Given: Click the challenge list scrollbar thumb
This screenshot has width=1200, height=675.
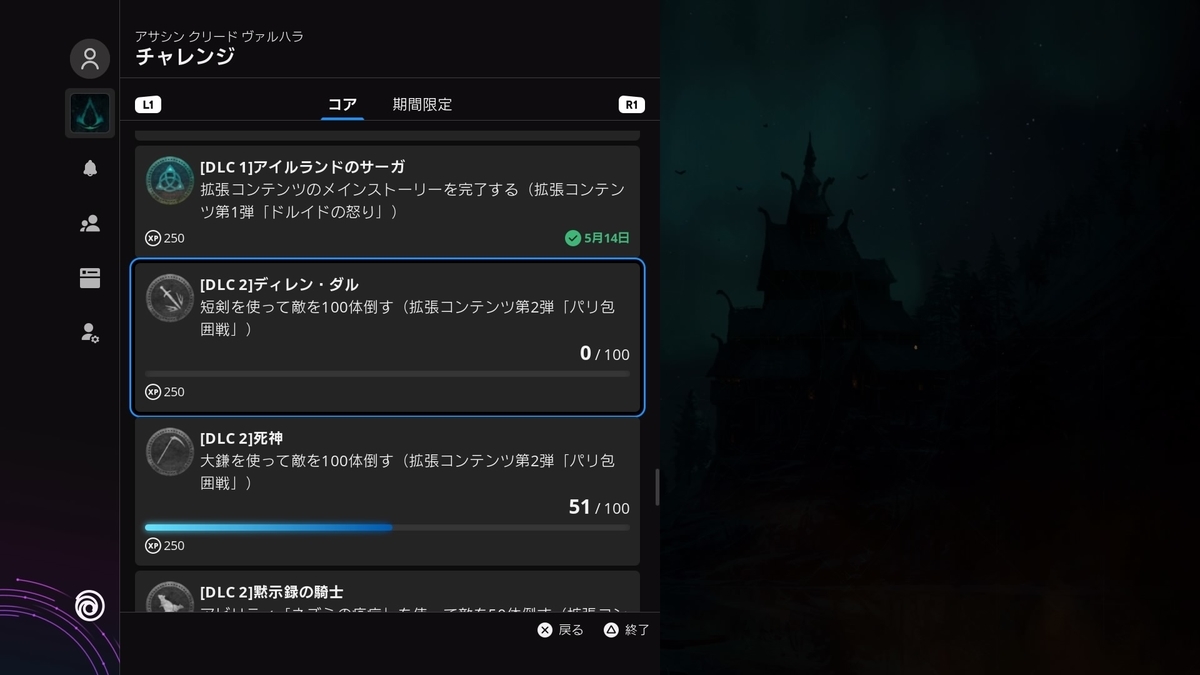Looking at the screenshot, I should point(657,487).
